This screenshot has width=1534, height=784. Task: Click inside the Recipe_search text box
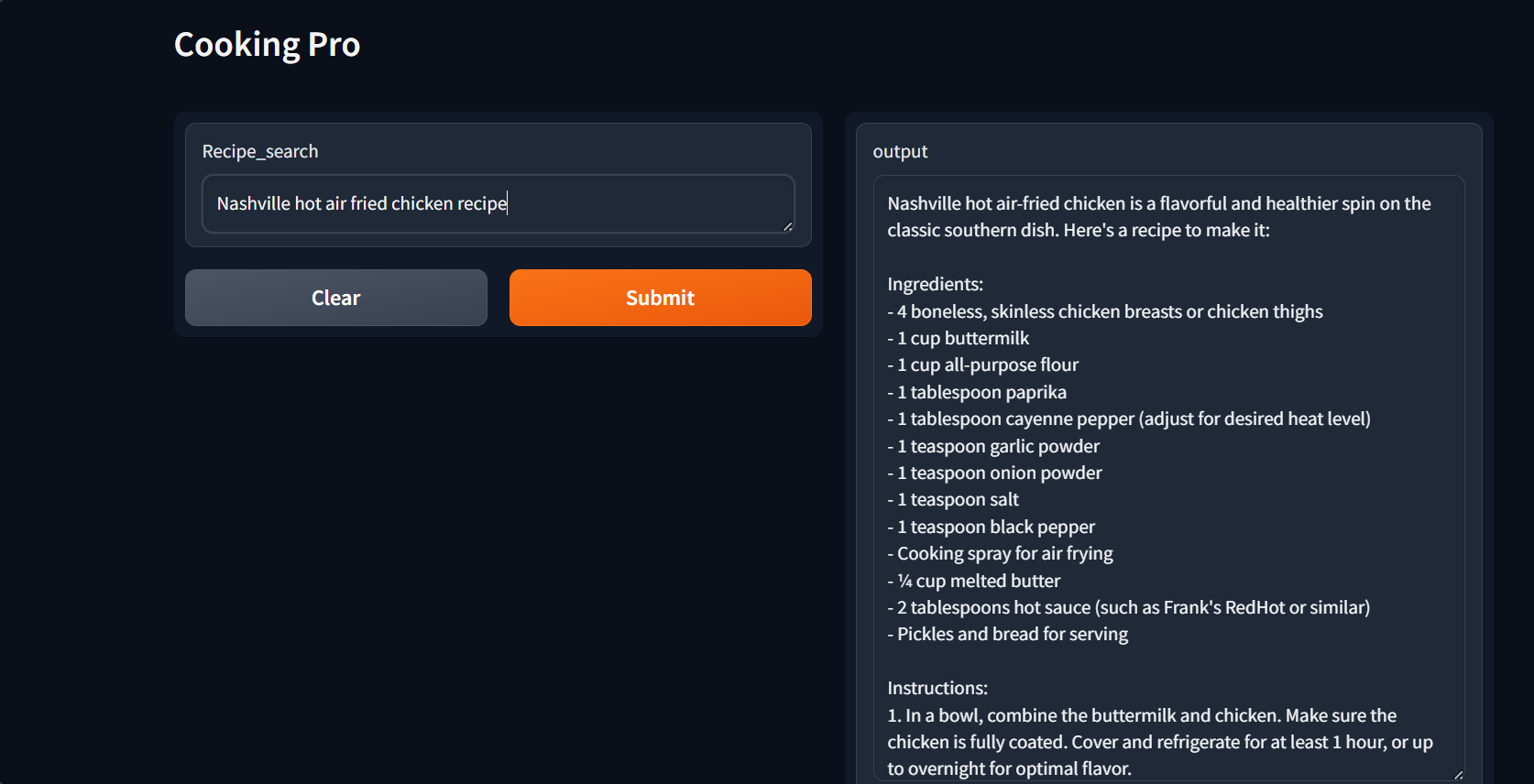coord(498,203)
